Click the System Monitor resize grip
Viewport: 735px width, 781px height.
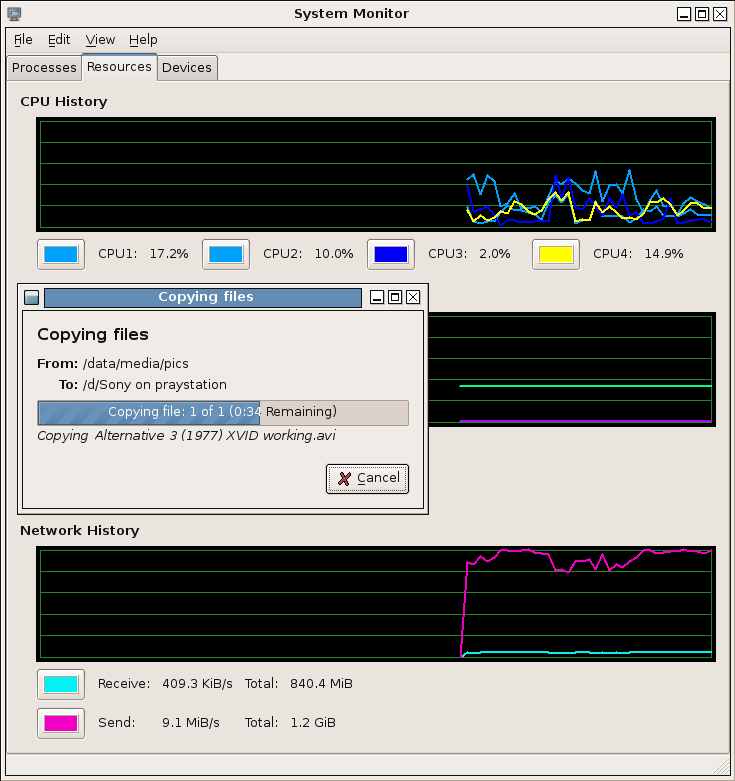click(721, 765)
